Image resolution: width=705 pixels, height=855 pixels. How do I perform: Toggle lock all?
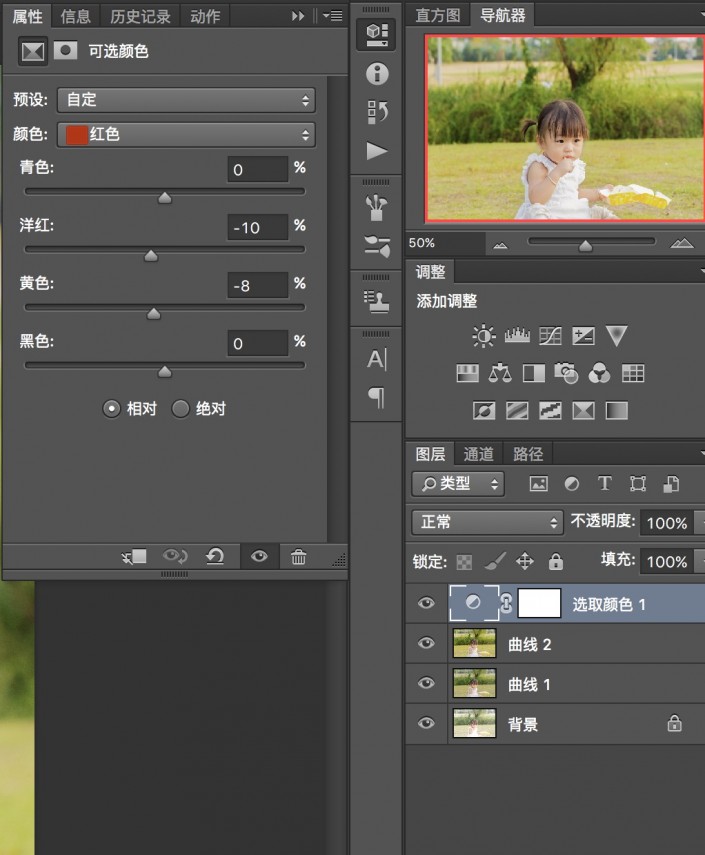click(x=556, y=561)
